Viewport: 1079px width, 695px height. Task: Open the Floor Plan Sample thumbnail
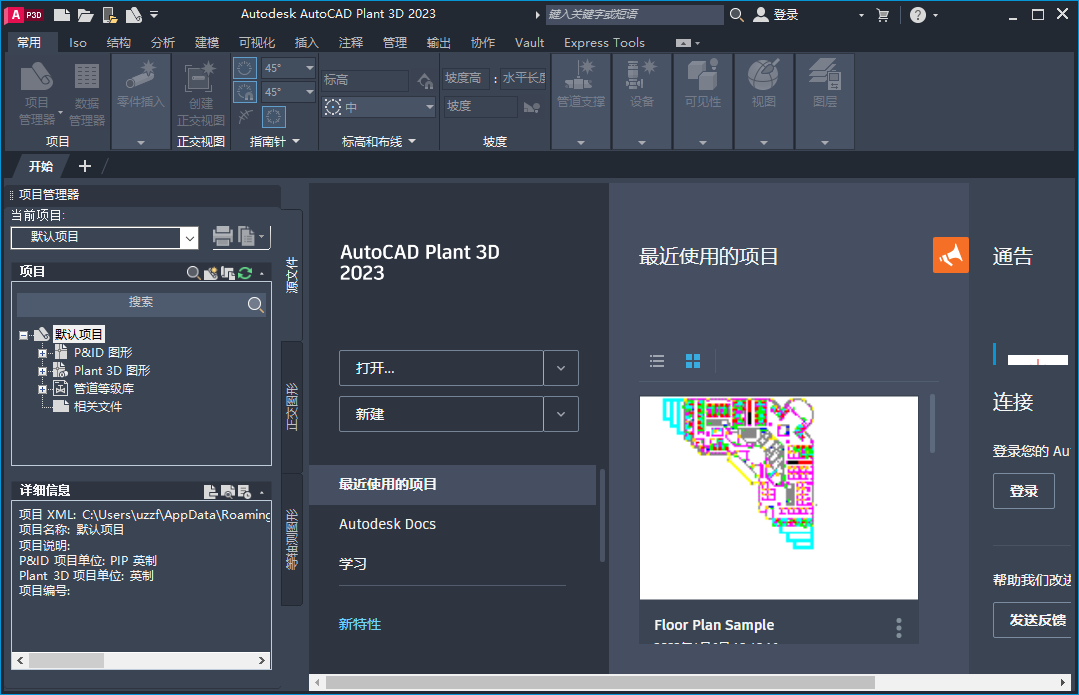point(778,497)
